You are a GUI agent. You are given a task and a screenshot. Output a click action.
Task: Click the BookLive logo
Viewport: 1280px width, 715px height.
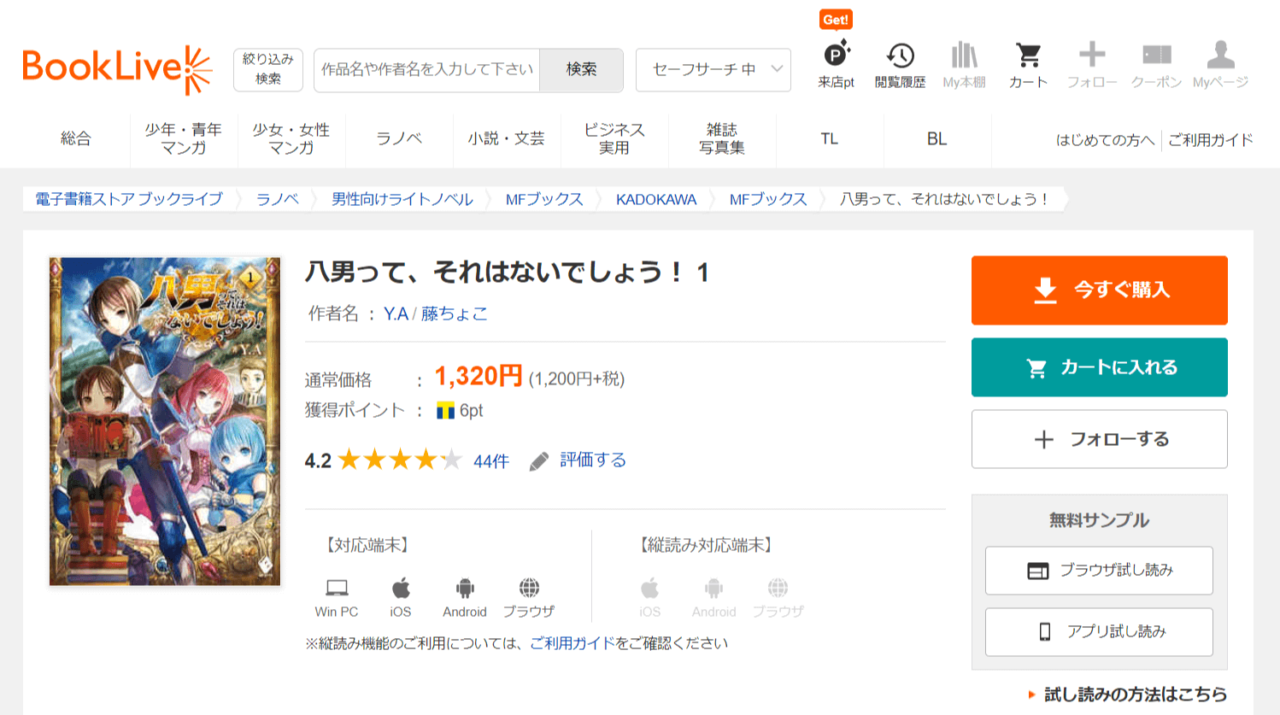point(117,70)
